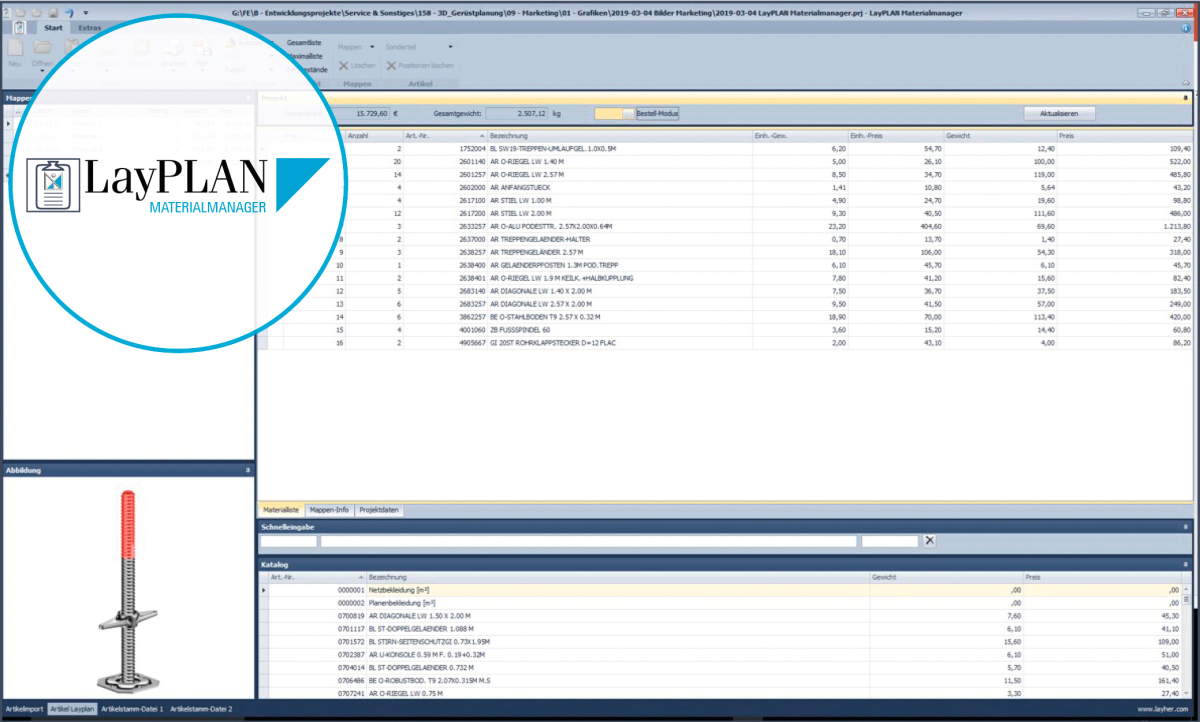Select row BE O-STAHLBODEN T9 2.57 X 0.32 M

727,317
